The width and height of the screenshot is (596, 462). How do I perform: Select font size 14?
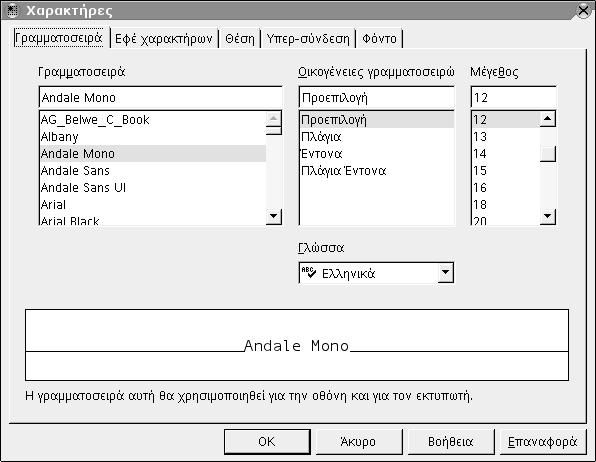(x=506, y=154)
